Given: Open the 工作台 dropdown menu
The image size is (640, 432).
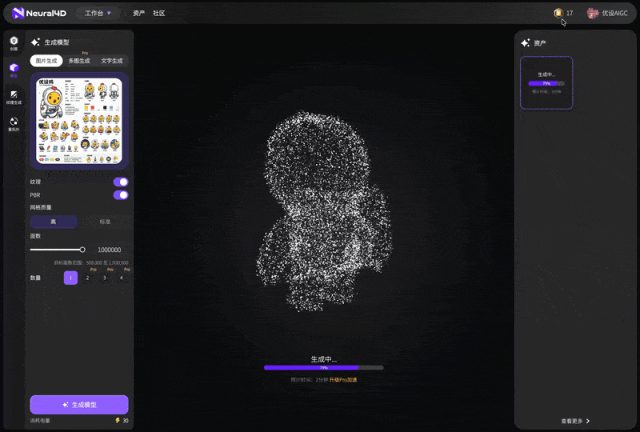Looking at the screenshot, I should 98,13.
